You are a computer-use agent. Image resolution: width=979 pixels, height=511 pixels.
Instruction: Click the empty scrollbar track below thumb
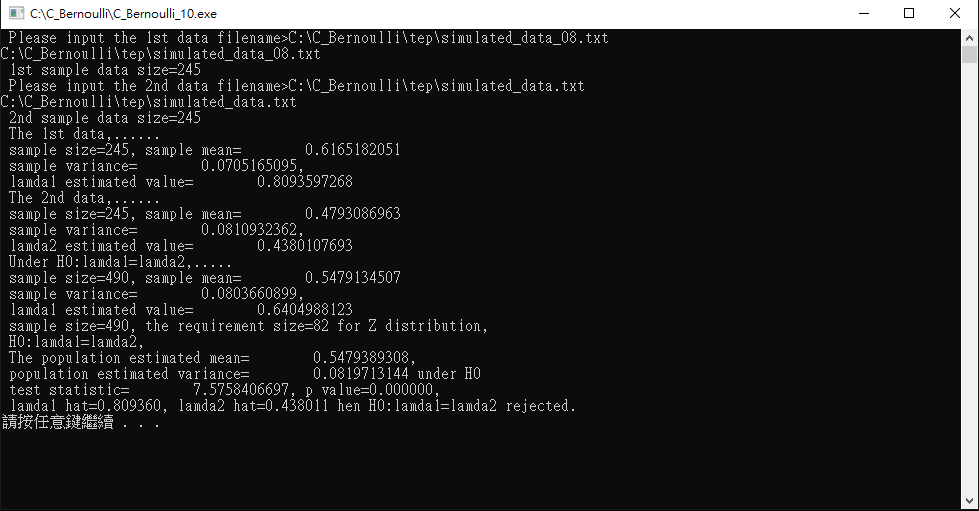point(969,278)
